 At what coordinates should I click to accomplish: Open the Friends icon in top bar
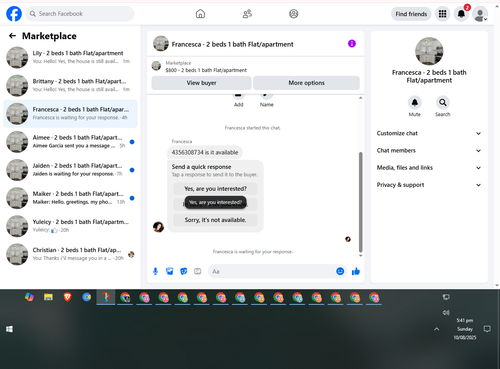(x=247, y=14)
